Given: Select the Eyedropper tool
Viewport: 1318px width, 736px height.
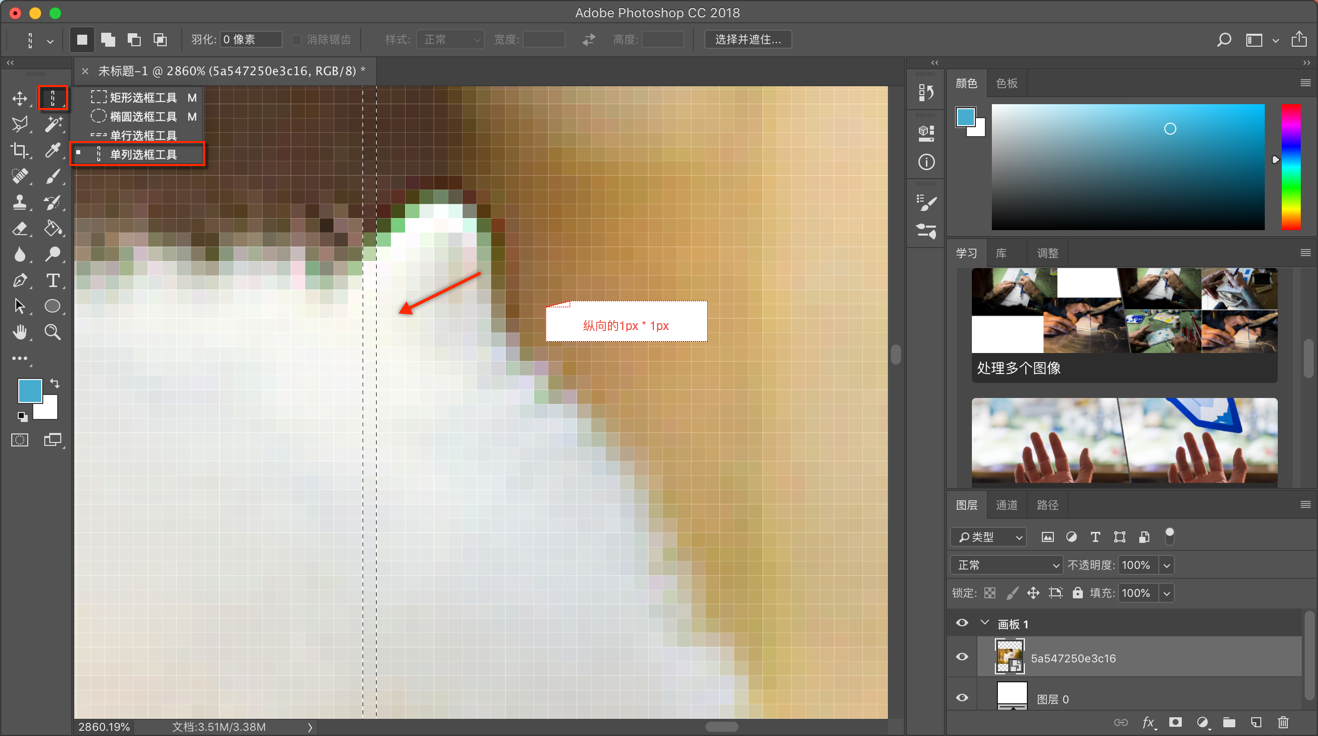Looking at the screenshot, I should (53, 150).
